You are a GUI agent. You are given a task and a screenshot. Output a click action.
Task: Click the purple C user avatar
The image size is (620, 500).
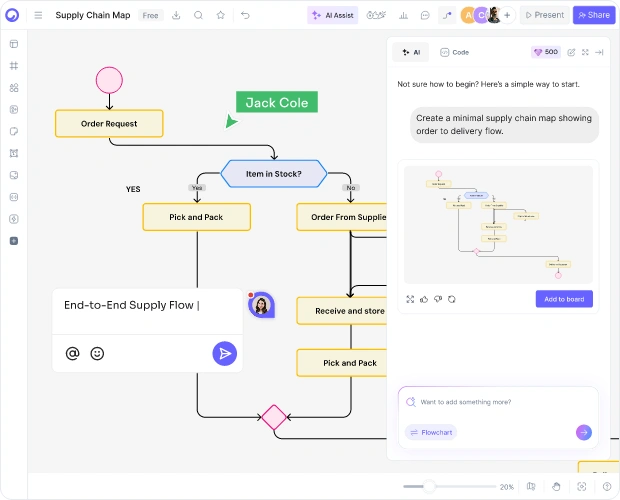[x=481, y=15]
